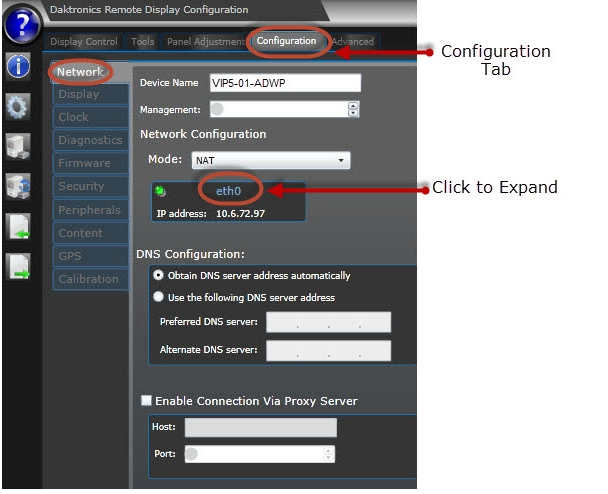
Task: Switch to the Advanced tab
Action: point(352,41)
